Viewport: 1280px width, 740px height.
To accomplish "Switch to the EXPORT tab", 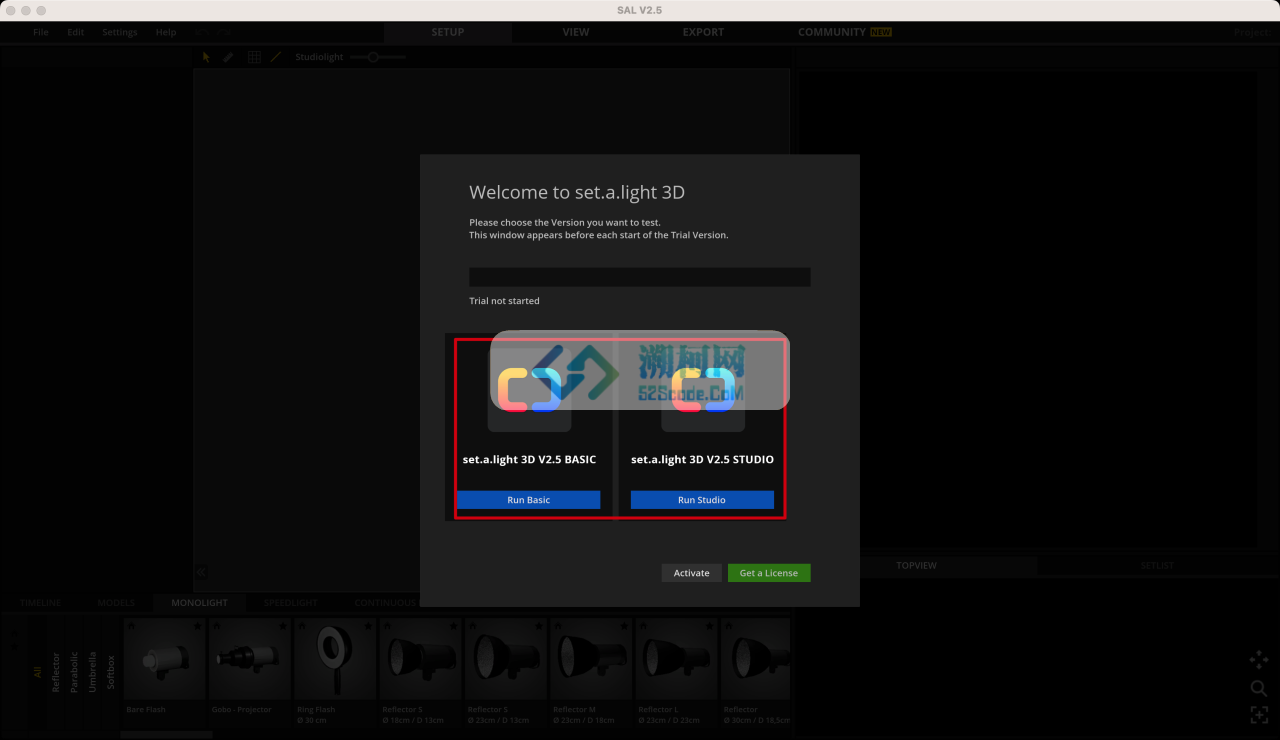I will coord(703,32).
